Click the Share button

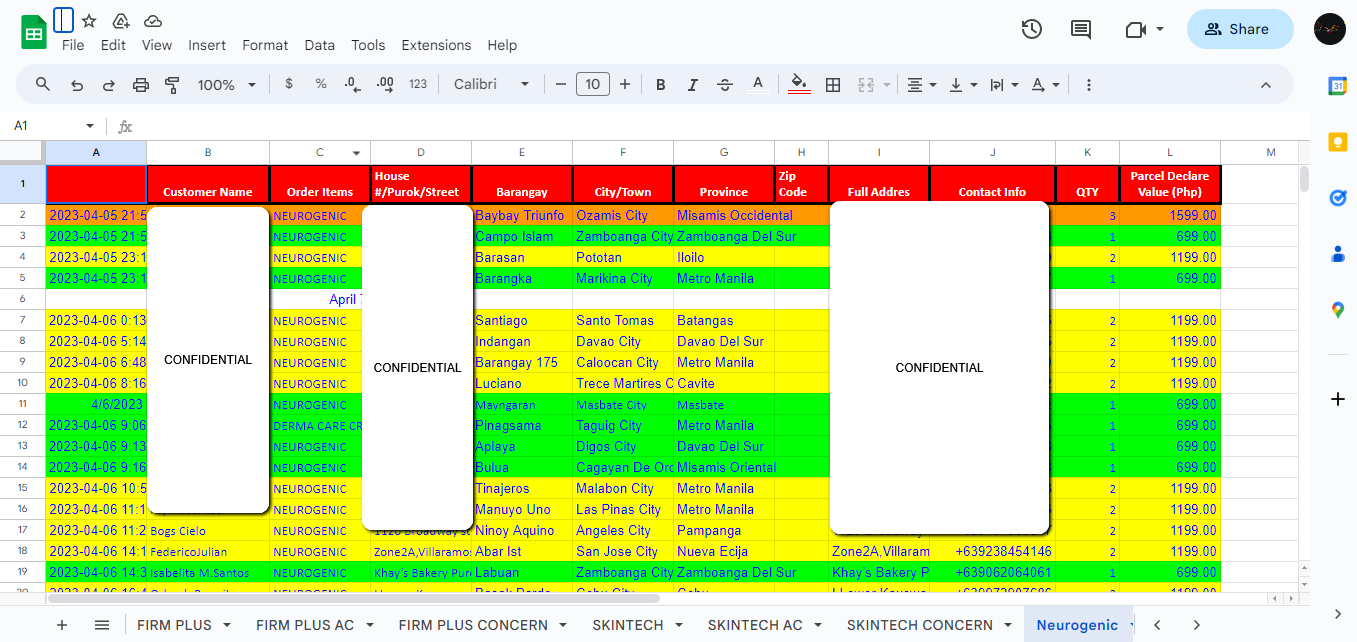pos(1240,29)
